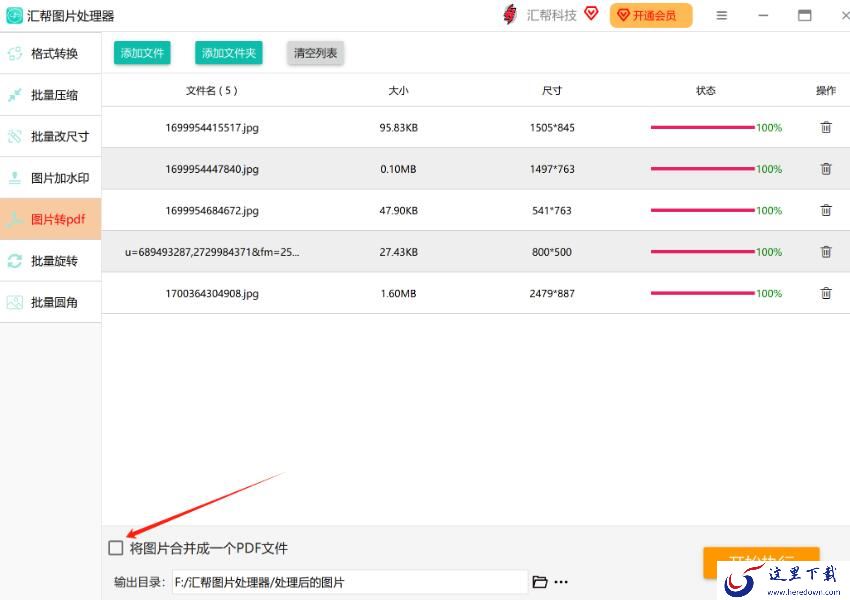
Task: Open the 格式转换 format conversion tab
Action: tap(50, 53)
